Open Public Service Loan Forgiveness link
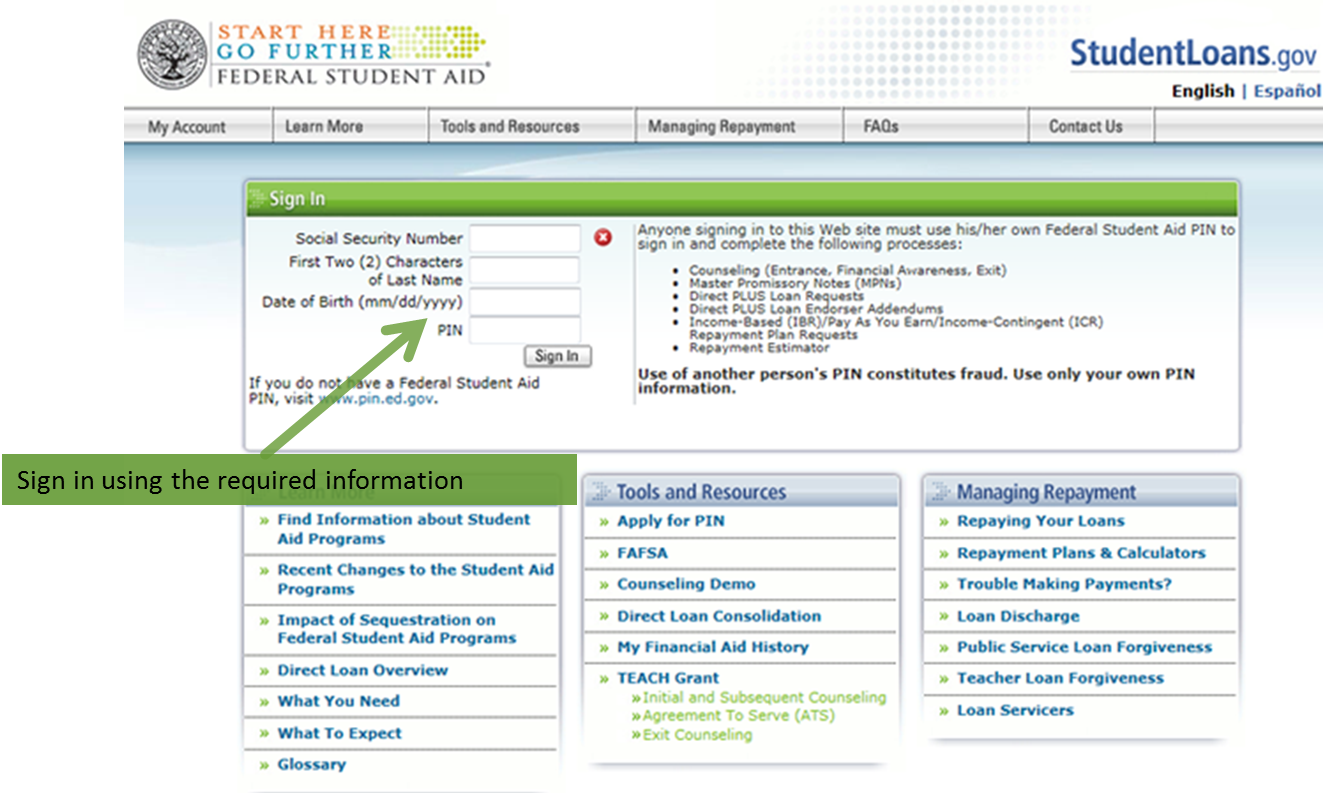This screenshot has height=793, width=1323. pos(1084,647)
